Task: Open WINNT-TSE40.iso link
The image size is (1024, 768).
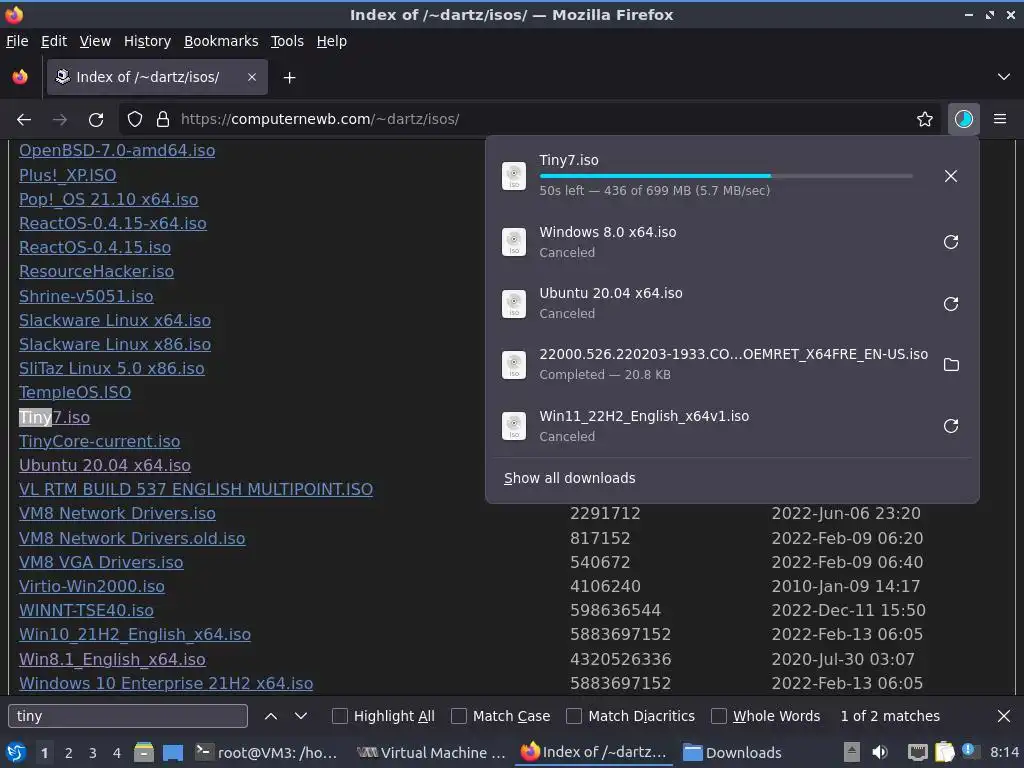Action: point(86,611)
